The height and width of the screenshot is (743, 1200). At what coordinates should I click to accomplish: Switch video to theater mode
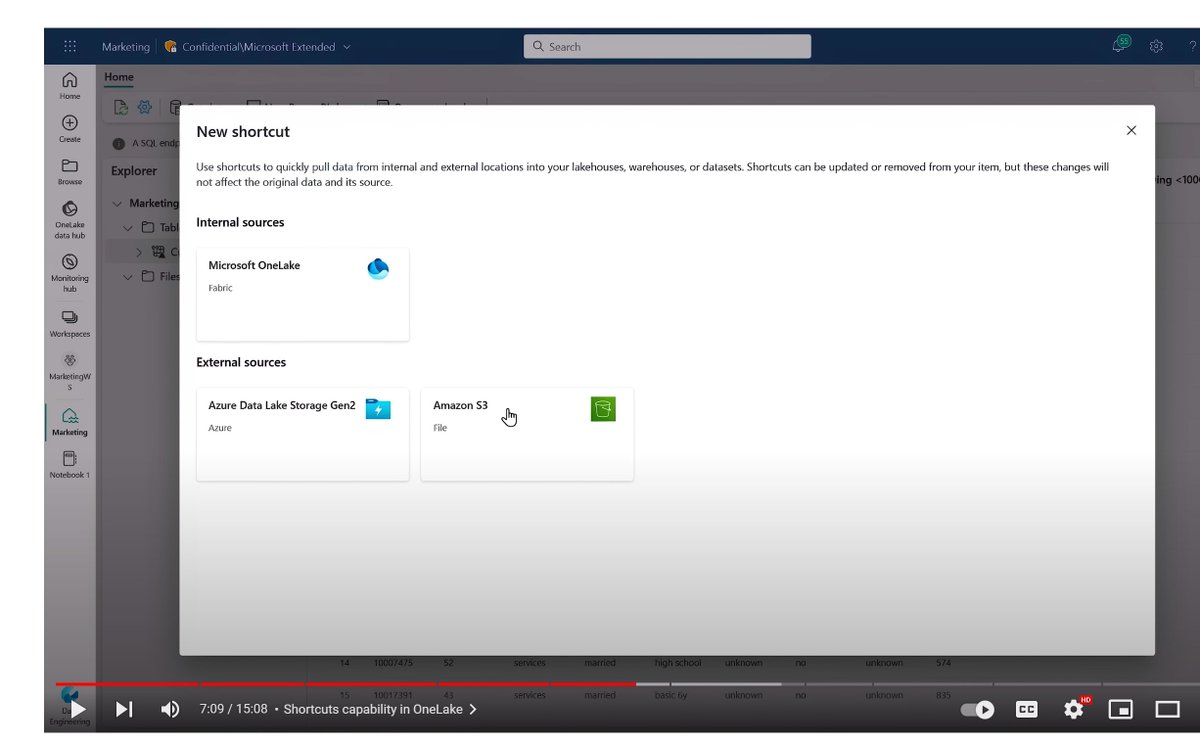point(1168,709)
